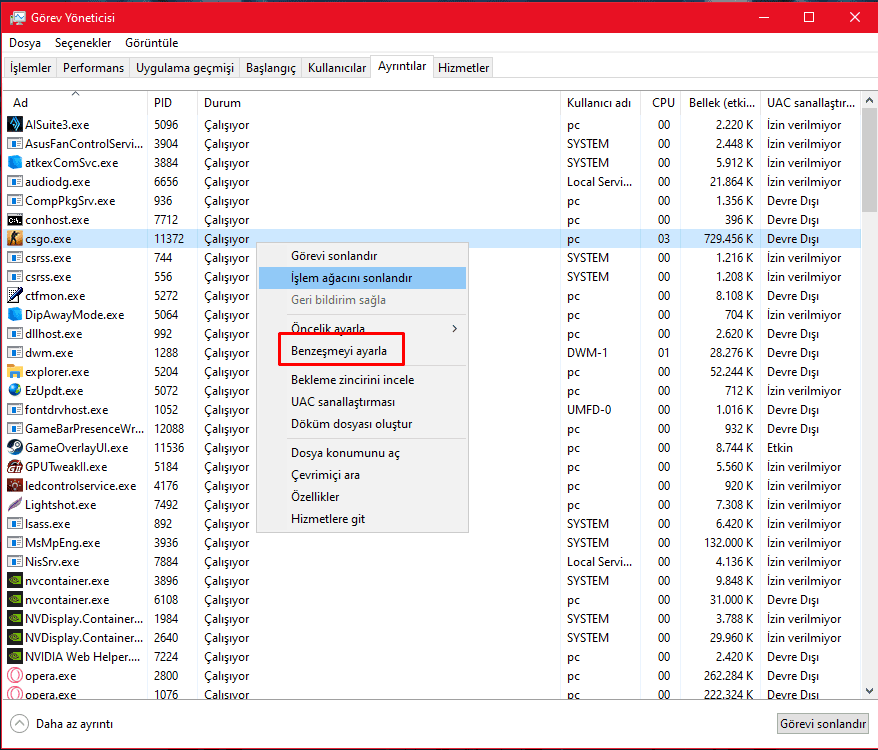Select Benzeşmeyi ayarla from context menu

point(338,351)
